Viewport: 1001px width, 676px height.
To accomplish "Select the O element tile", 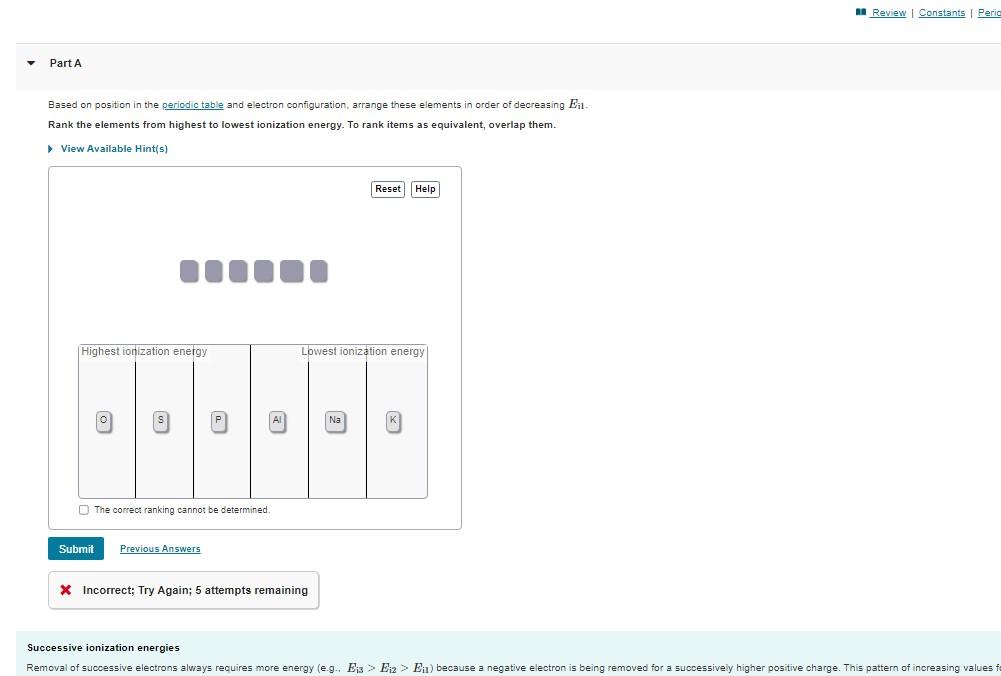I will click(x=103, y=421).
